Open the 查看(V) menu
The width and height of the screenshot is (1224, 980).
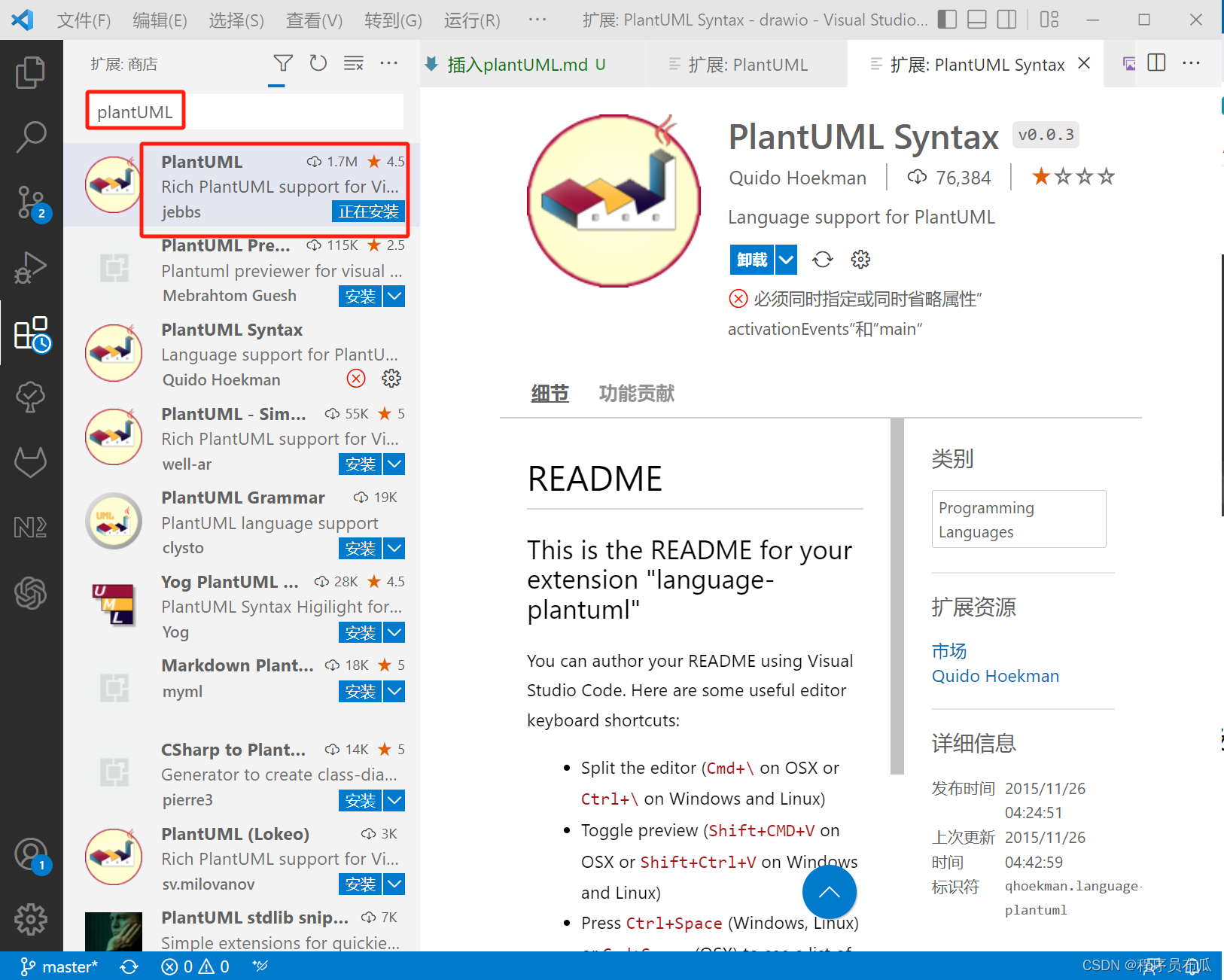314,20
